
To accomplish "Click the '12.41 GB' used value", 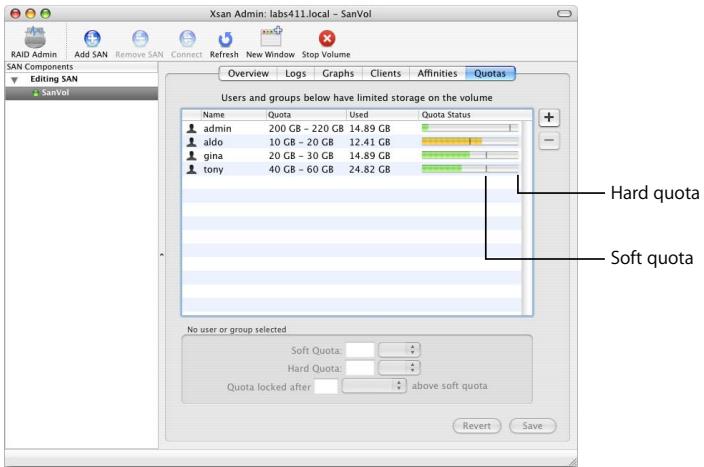I will [x=370, y=142].
